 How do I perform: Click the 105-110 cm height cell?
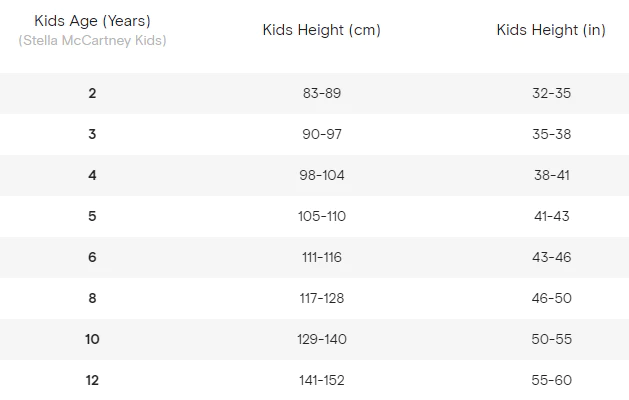pyautogui.click(x=322, y=216)
